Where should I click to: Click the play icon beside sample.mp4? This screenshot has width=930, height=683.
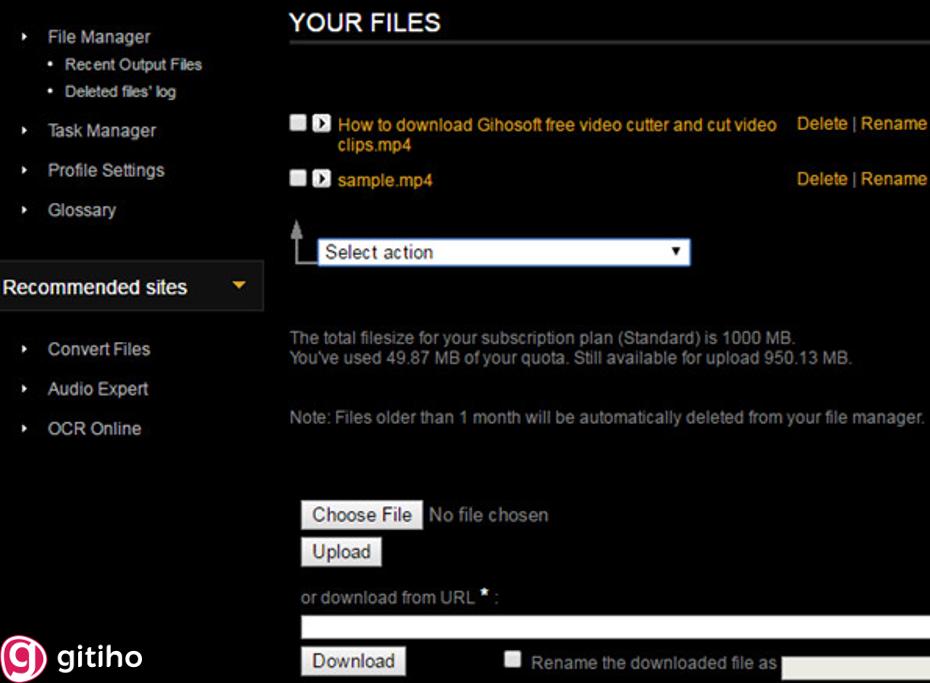[321, 179]
